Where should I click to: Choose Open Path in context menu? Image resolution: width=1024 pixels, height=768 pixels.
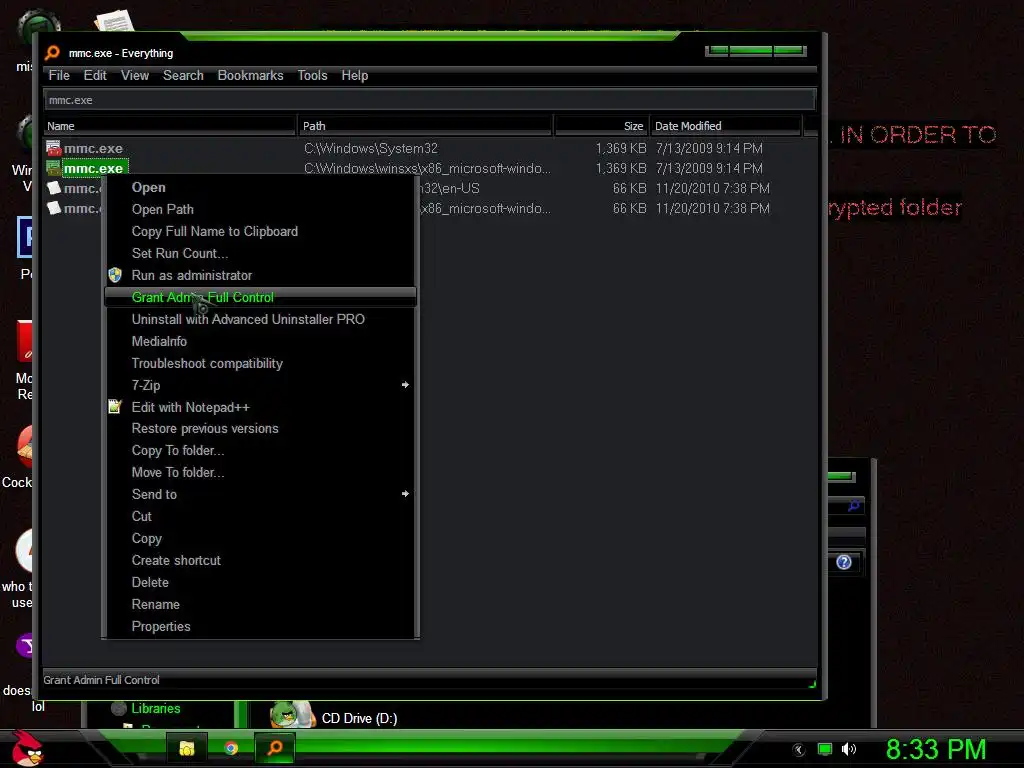coord(260,209)
